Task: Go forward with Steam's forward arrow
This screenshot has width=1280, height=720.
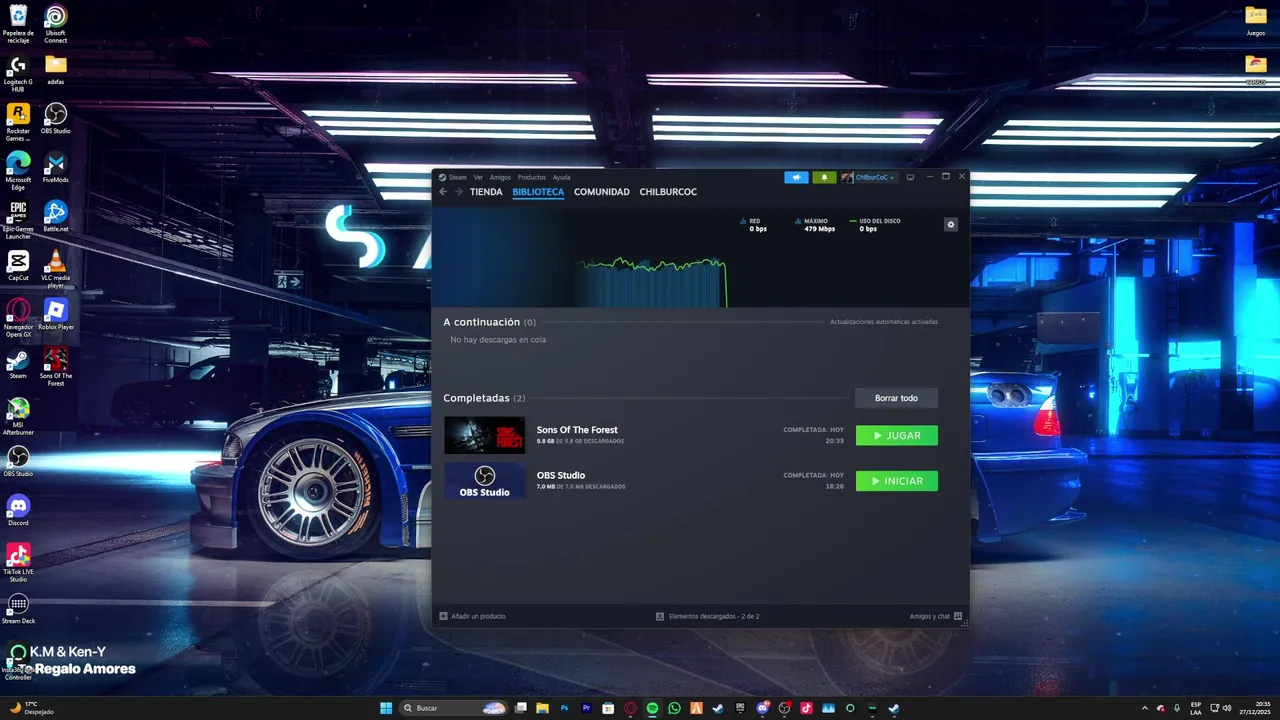Action: click(459, 192)
